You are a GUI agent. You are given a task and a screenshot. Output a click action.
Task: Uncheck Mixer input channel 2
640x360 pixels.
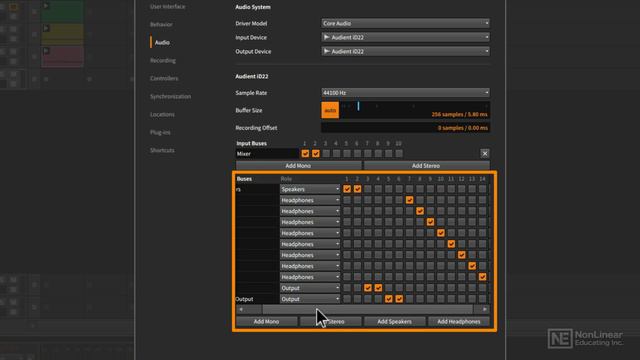click(x=316, y=153)
